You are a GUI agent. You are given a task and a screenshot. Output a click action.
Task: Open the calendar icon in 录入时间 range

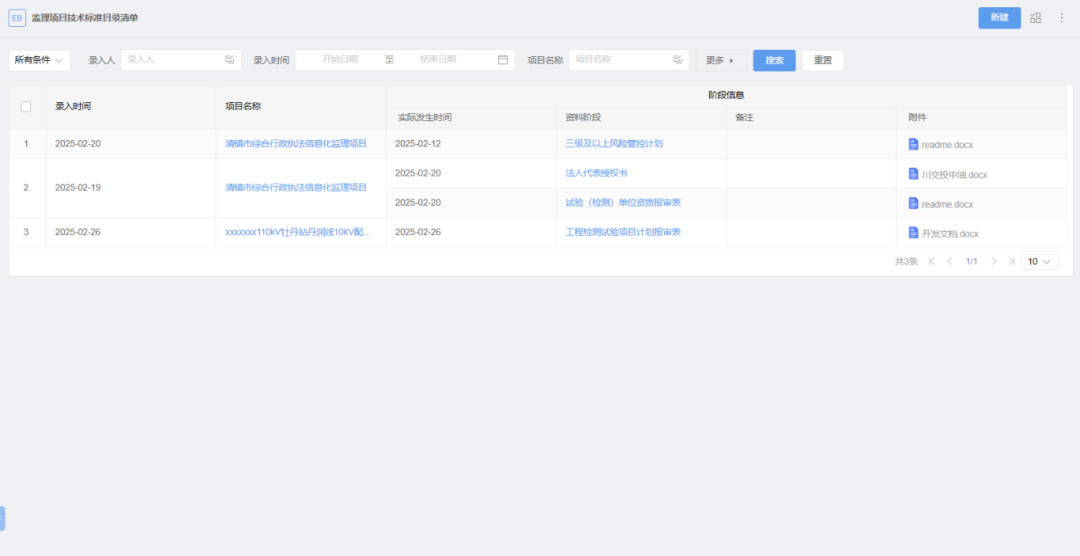click(503, 60)
